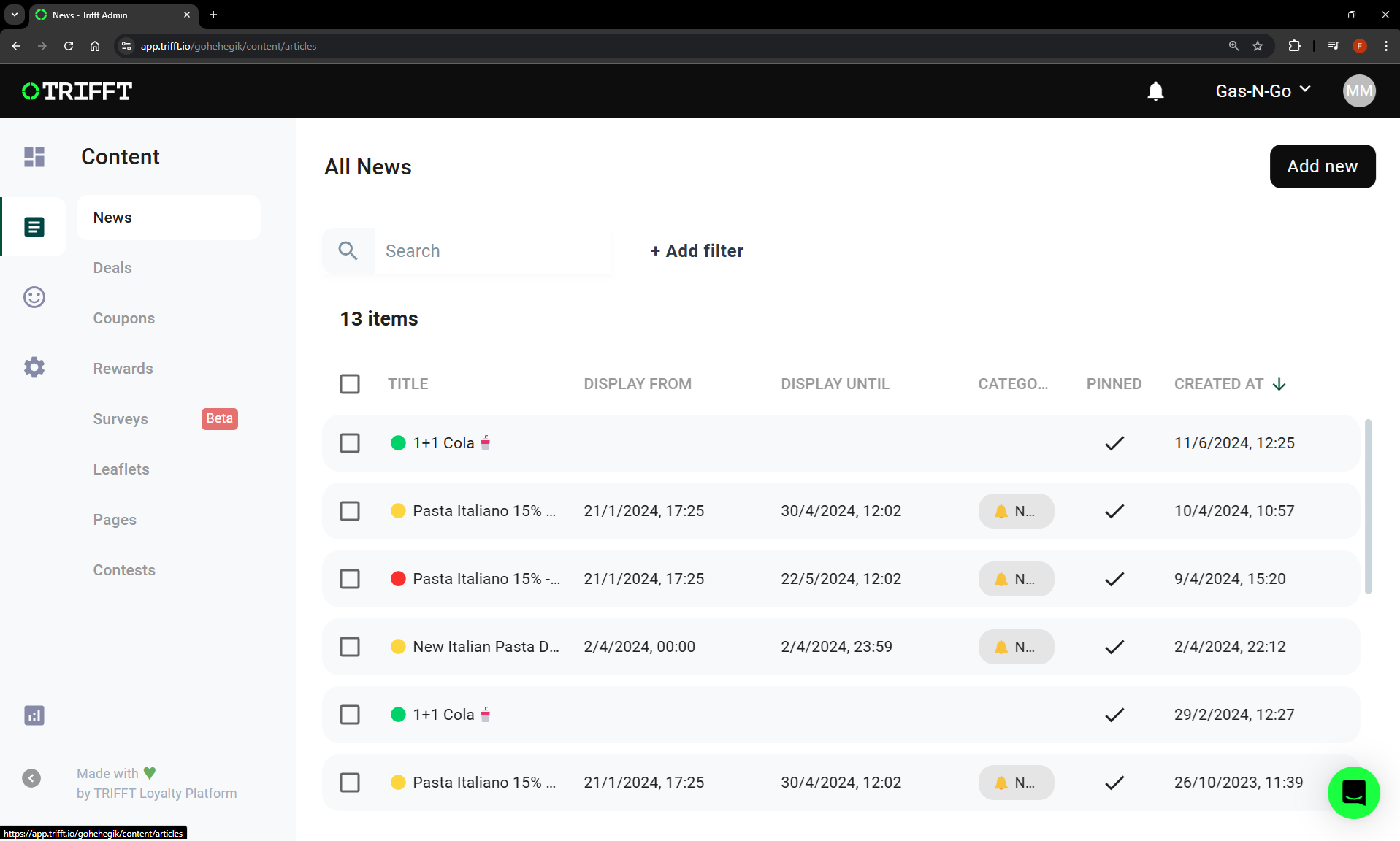Expand the Gas-N-Go account dropdown
The height and width of the screenshot is (841, 1400).
[x=1263, y=91]
